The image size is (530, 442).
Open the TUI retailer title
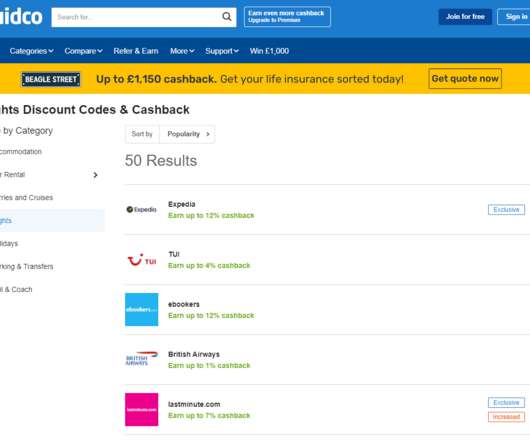click(x=174, y=254)
